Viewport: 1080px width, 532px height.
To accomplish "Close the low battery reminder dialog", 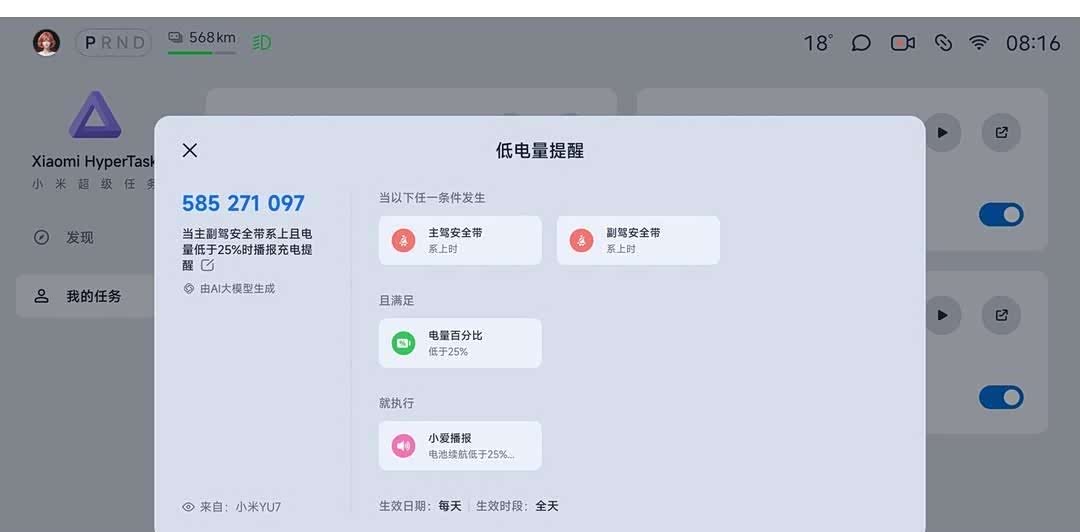I will click(x=190, y=150).
